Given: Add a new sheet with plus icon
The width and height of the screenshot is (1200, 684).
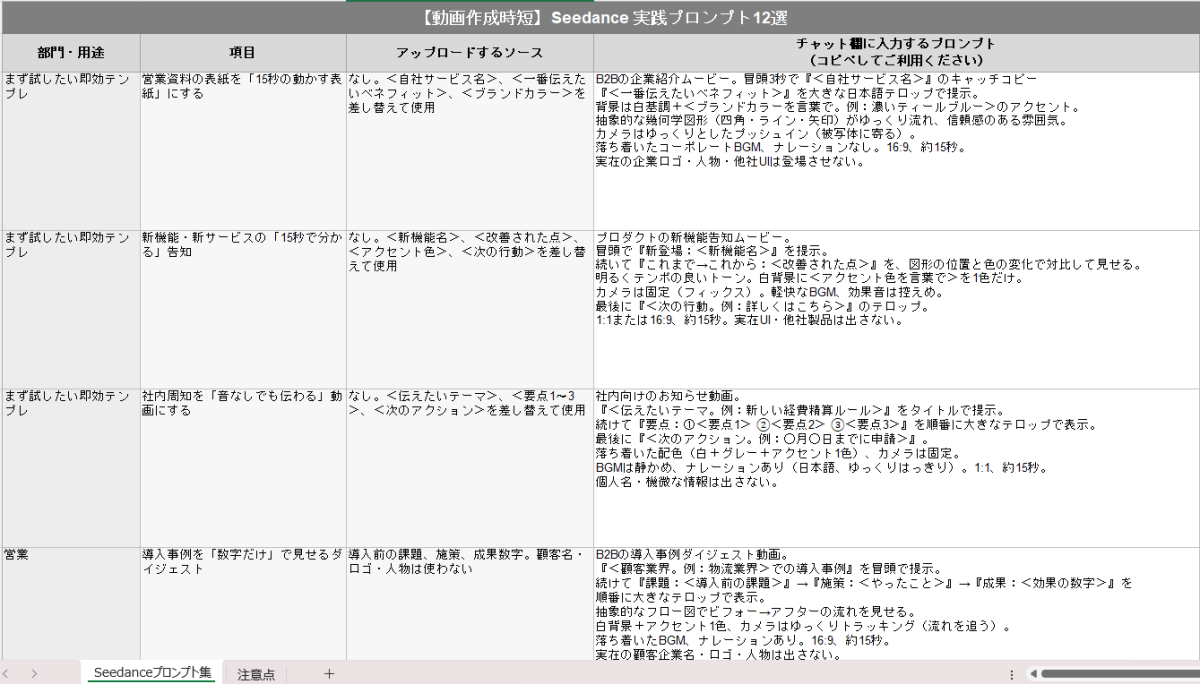Looking at the screenshot, I should 329,674.
